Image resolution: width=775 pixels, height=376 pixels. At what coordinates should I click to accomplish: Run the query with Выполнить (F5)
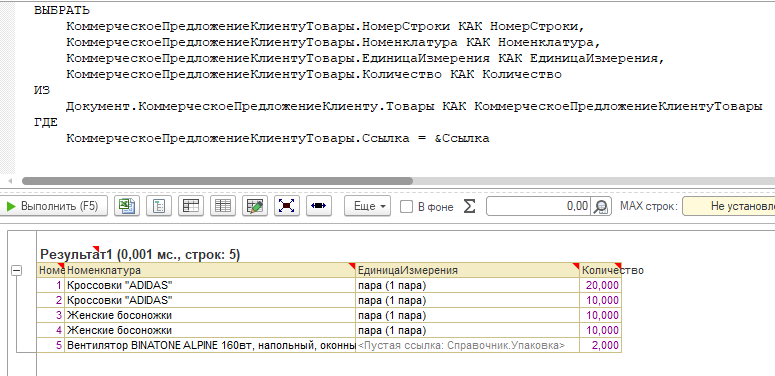53,206
